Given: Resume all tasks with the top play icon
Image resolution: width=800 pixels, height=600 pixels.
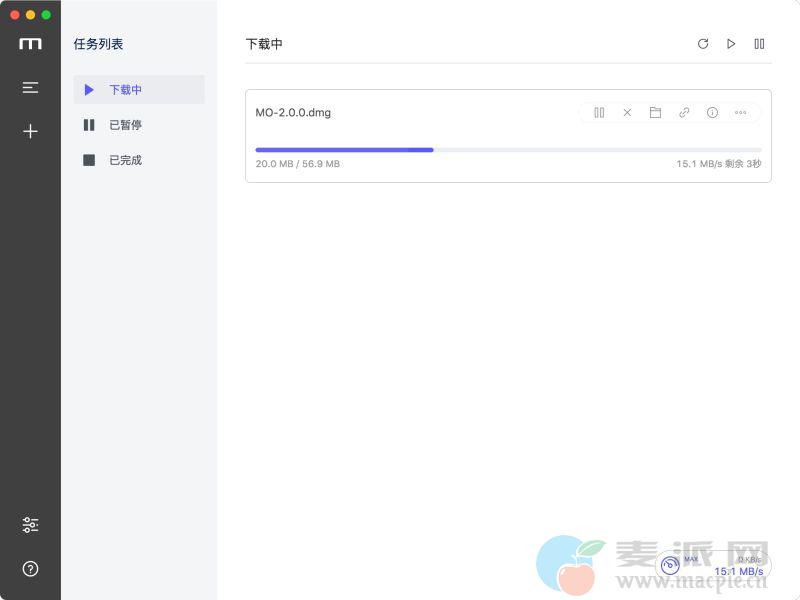Looking at the screenshot, I should tap(731, 44).
